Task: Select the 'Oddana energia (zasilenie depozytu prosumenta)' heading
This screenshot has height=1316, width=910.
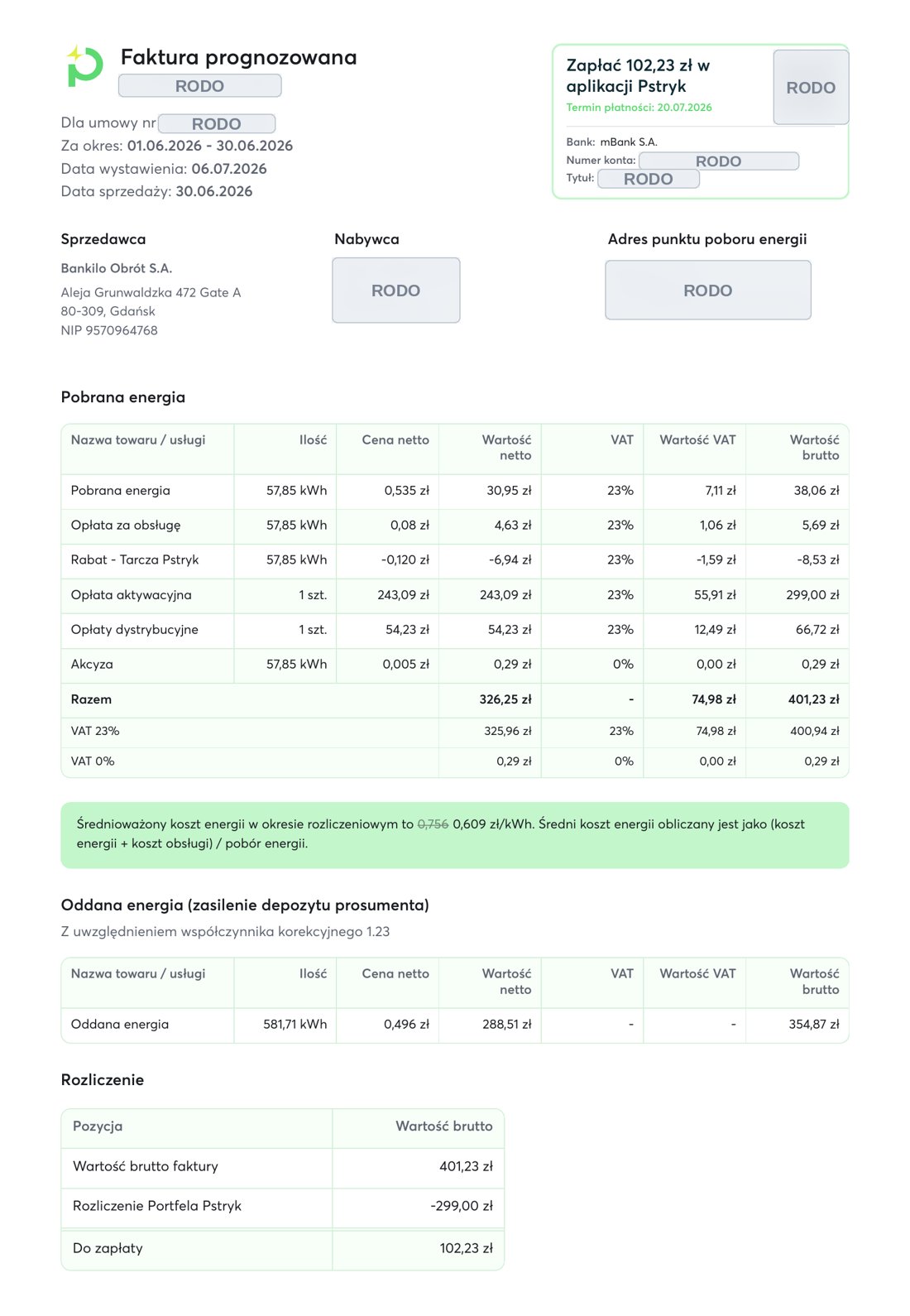Action: coord(245,905)
